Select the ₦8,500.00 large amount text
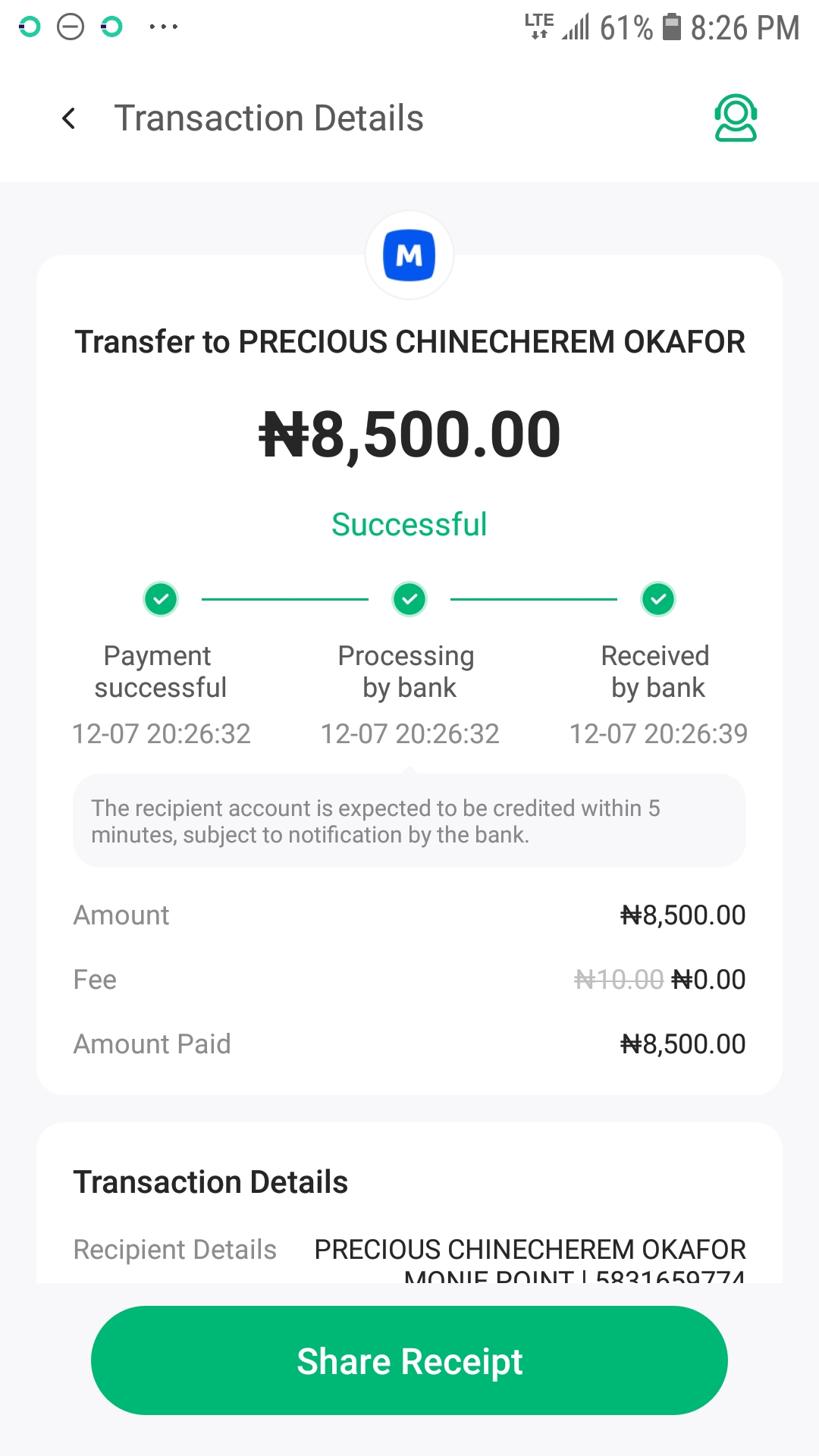 [x=409, y=435]
